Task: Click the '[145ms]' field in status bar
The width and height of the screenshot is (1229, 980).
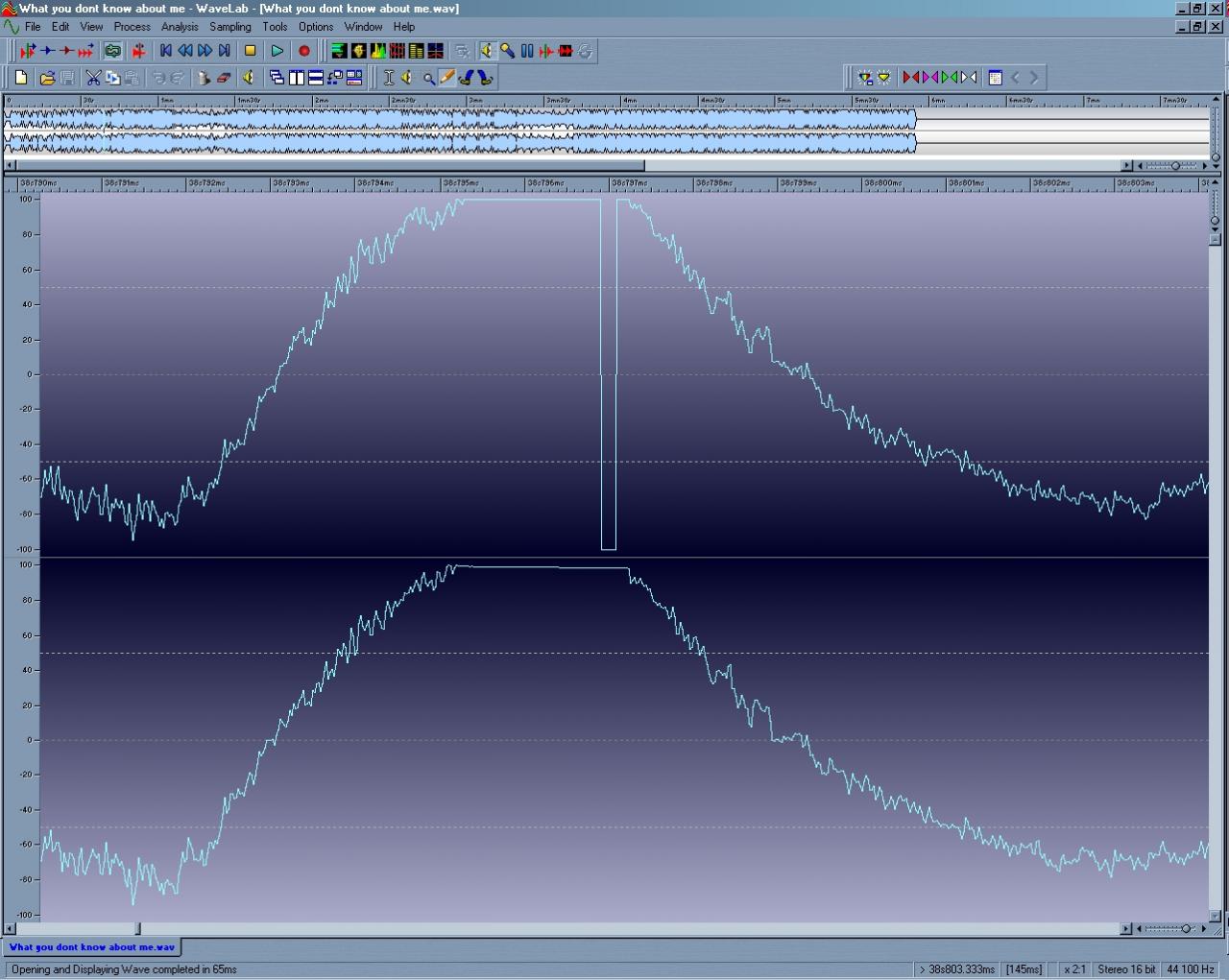Action: coord(1024,969)
